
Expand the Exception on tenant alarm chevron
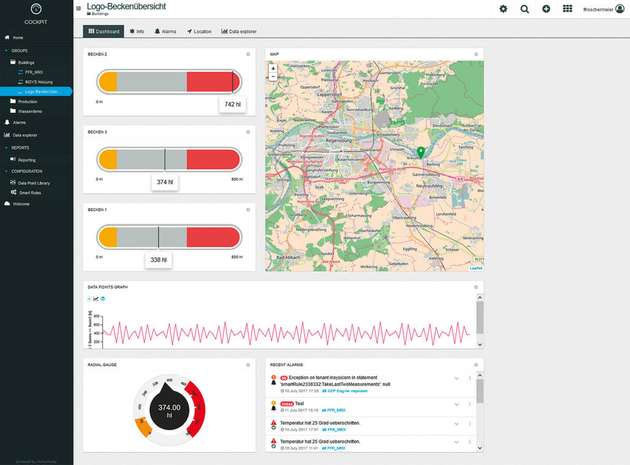(456, 379)
